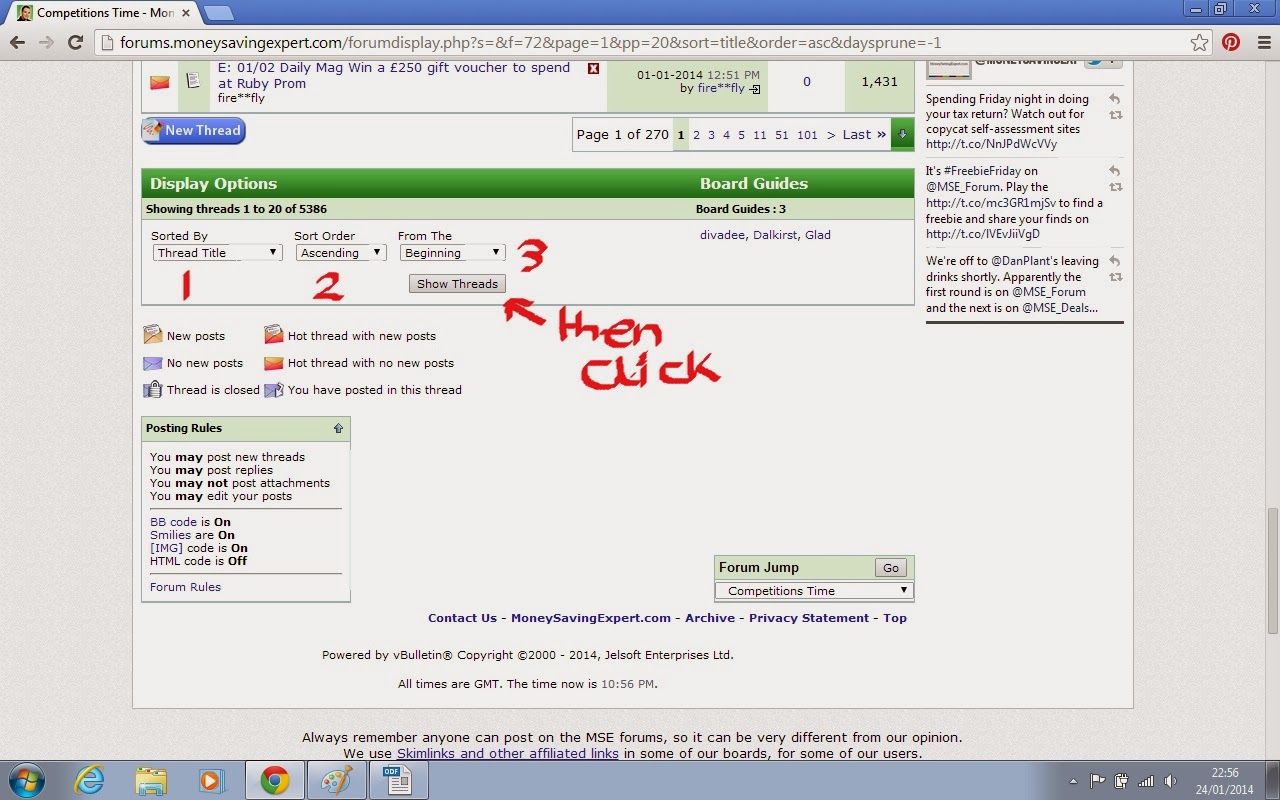Jump to the Last page link
Screen dimensions: 1280x800
click(864, 135)
